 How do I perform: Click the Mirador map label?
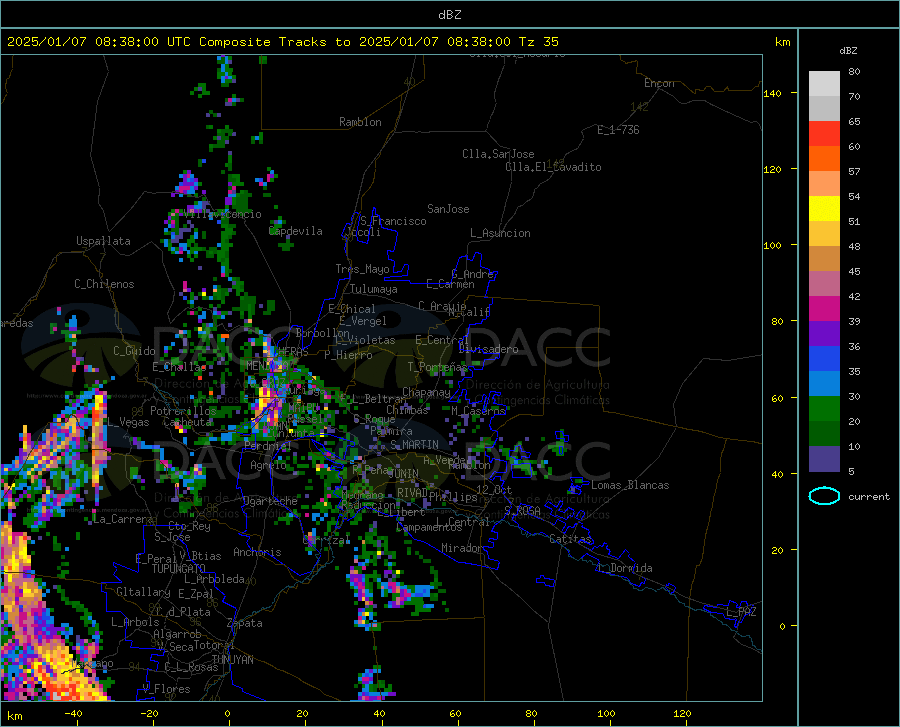(x=461, y=548)
